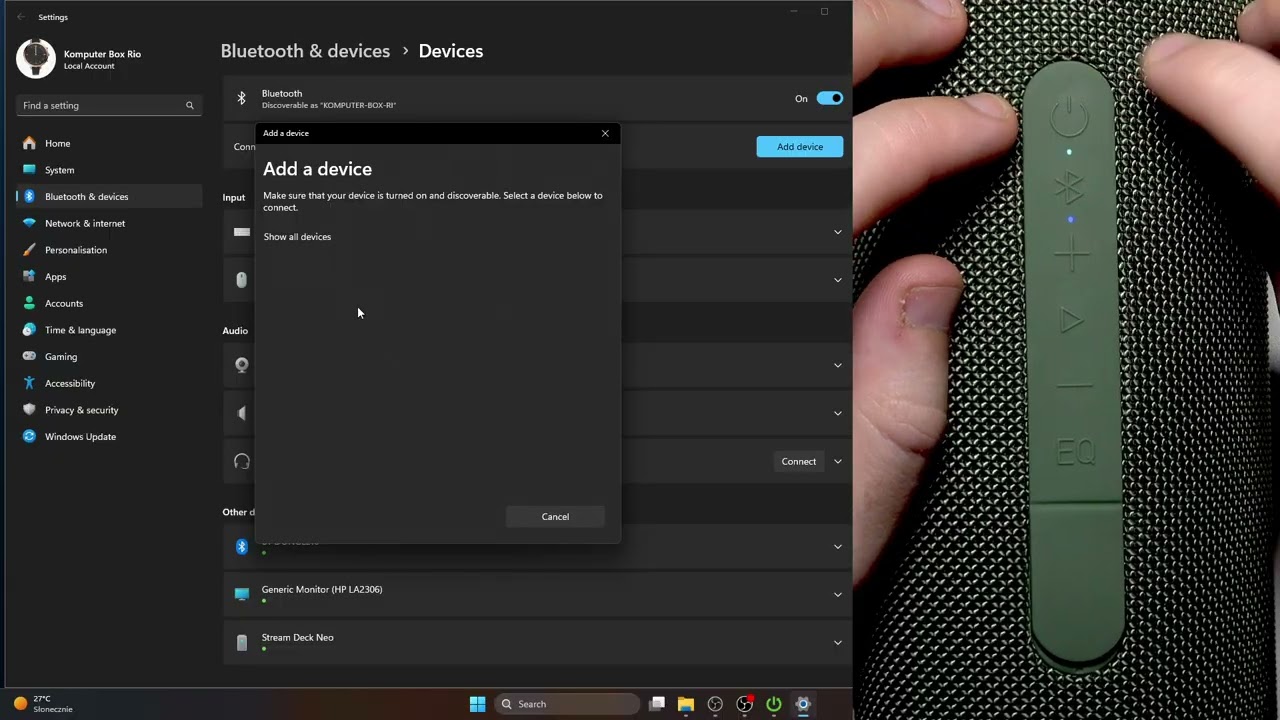Open the Windows Start menu

tap(477, 704)
